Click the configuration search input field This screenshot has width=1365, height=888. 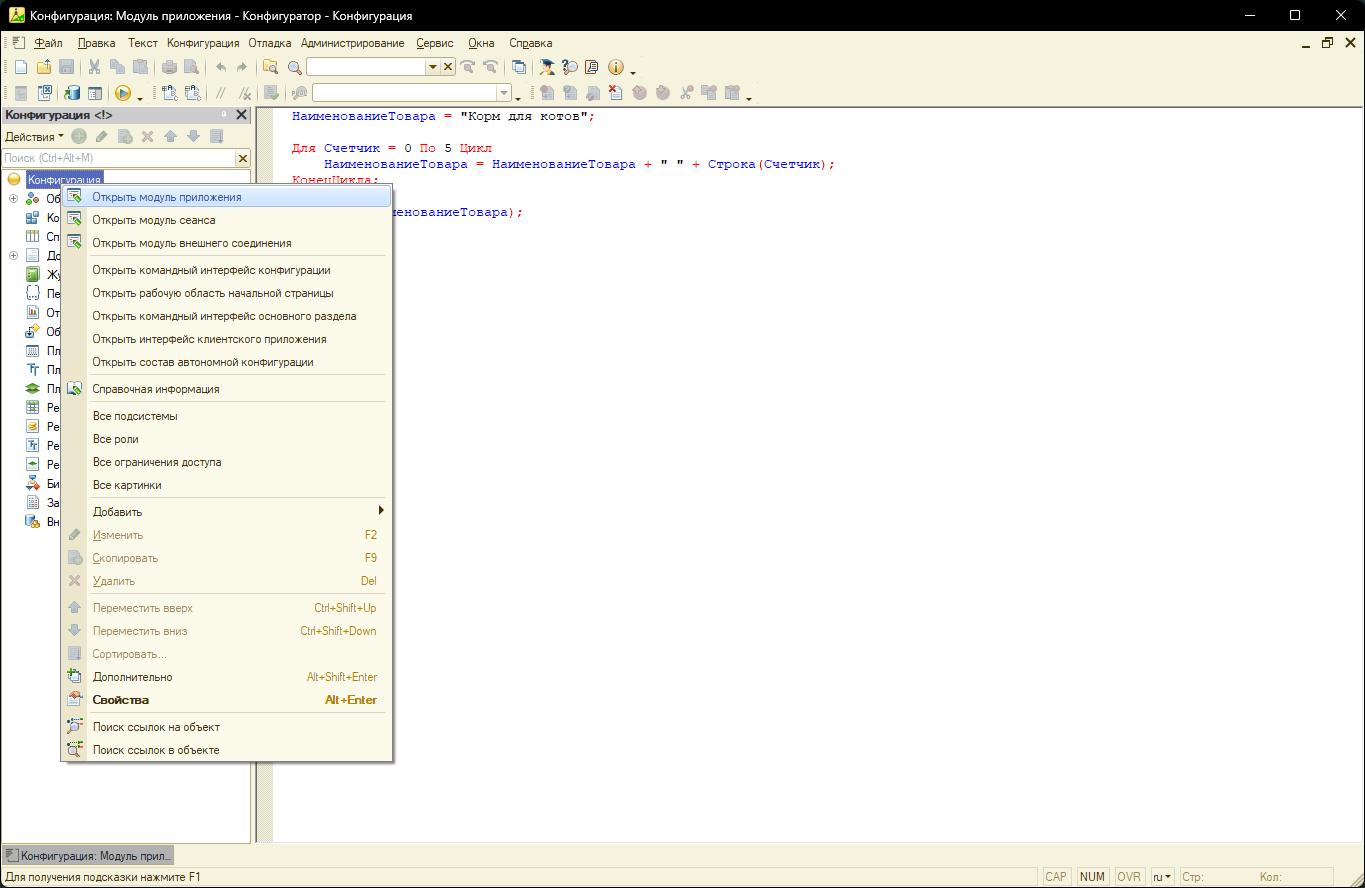click(x=118, y=158)
